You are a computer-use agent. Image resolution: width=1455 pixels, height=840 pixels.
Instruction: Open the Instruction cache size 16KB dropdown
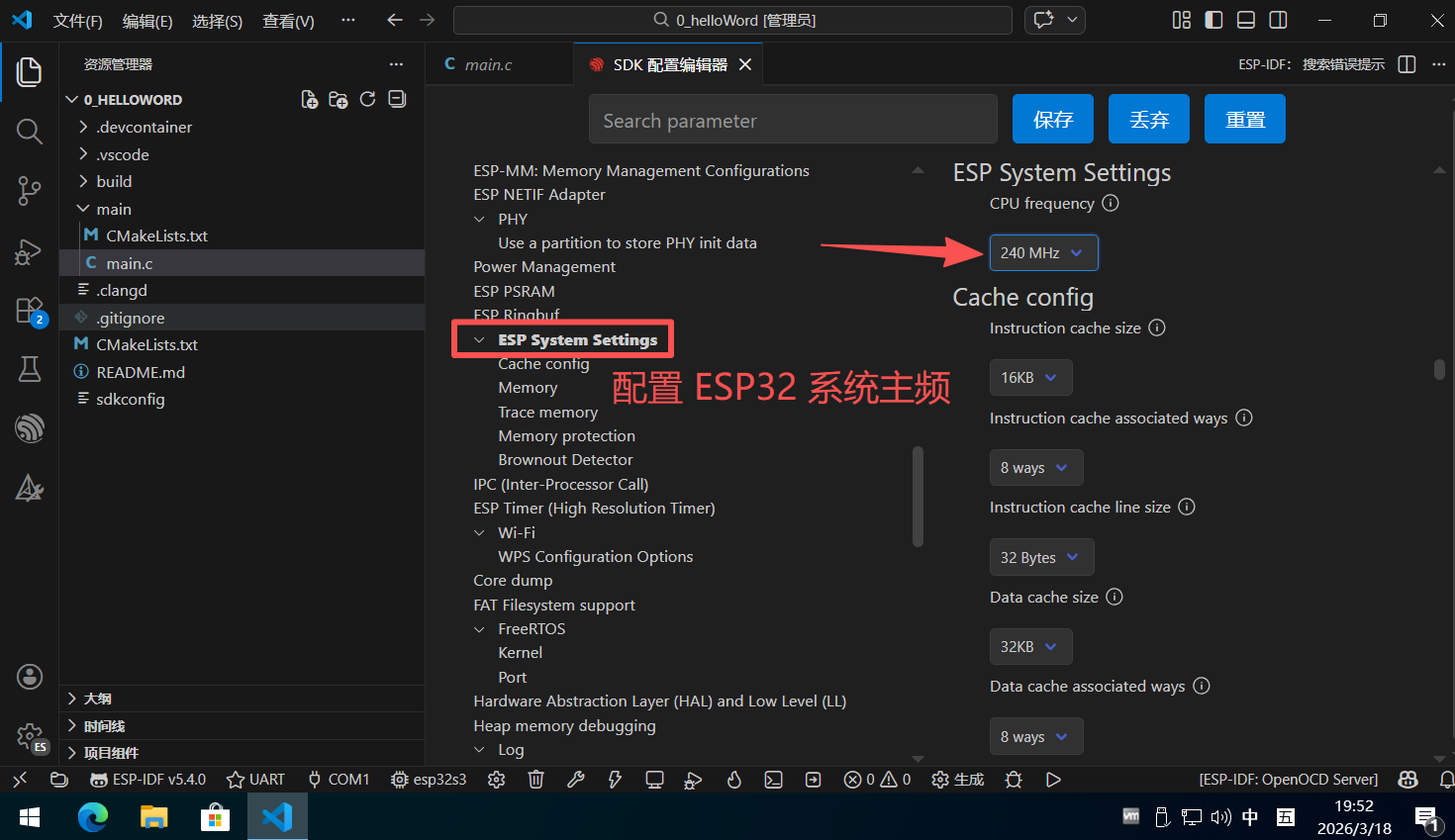pos(1030,377)
